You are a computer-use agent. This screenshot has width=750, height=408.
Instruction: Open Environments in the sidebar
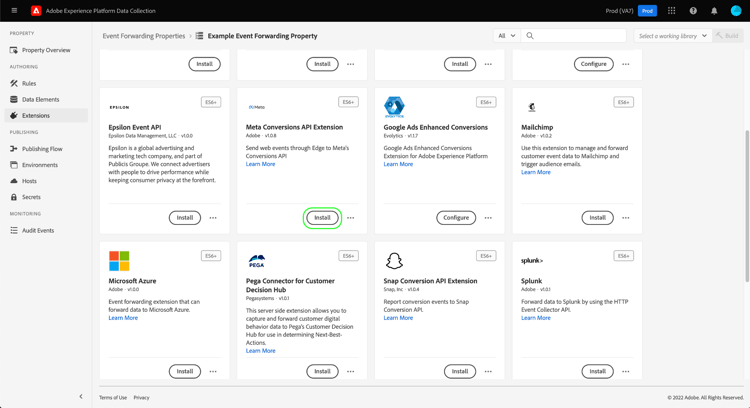[x=46, y=165]
